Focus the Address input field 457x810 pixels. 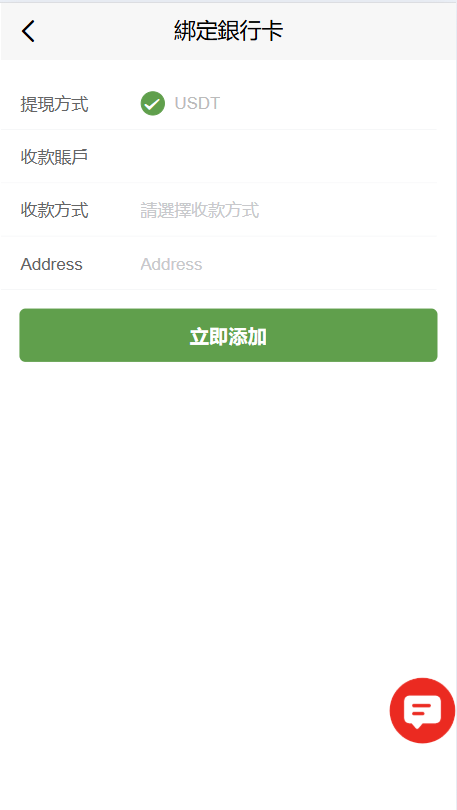pos(288,264)
